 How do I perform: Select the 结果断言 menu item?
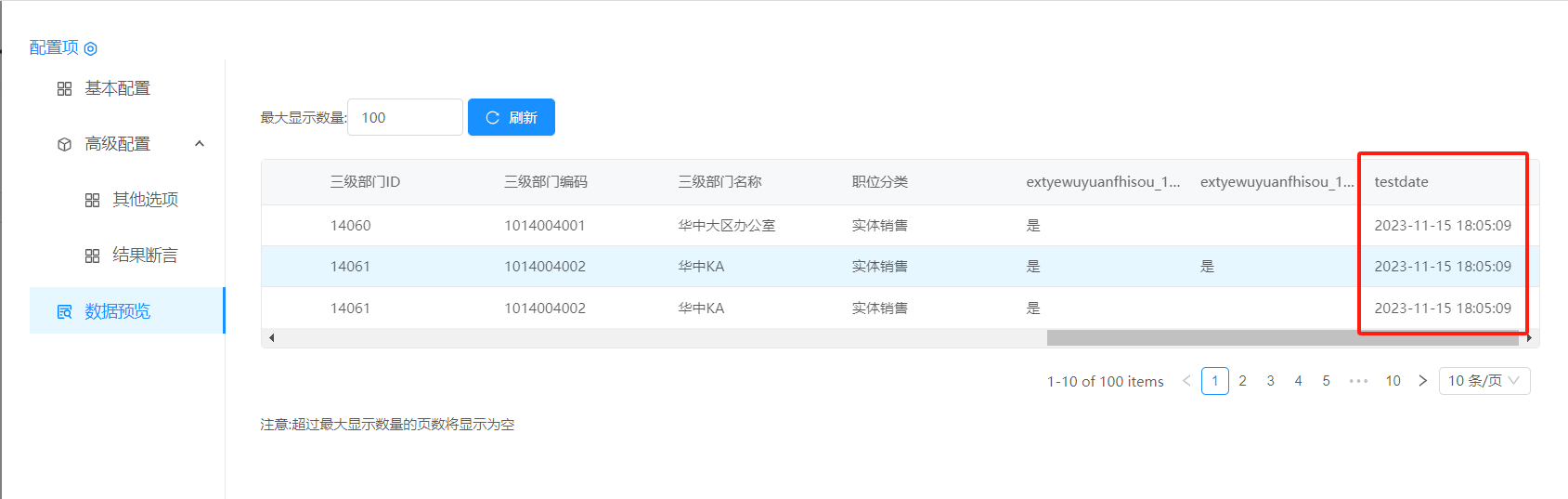pos(145,256)
